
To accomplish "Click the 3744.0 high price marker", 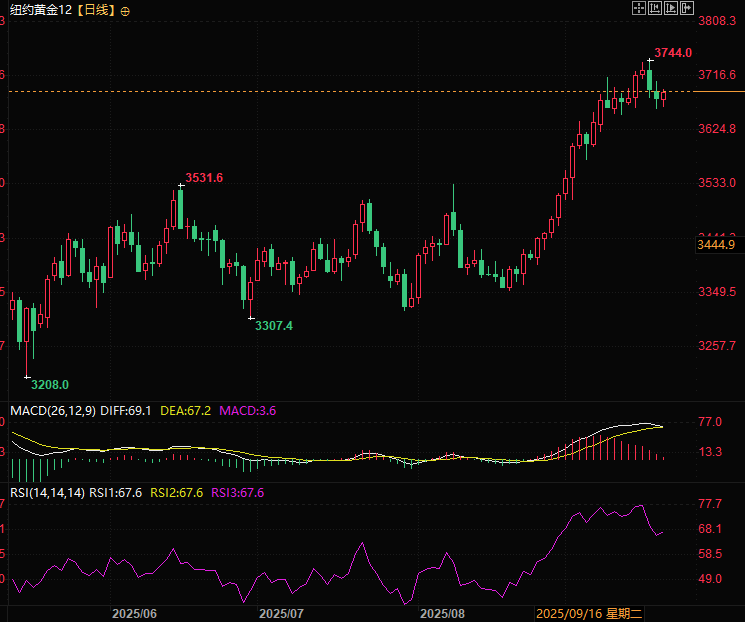I will [673, 53].
